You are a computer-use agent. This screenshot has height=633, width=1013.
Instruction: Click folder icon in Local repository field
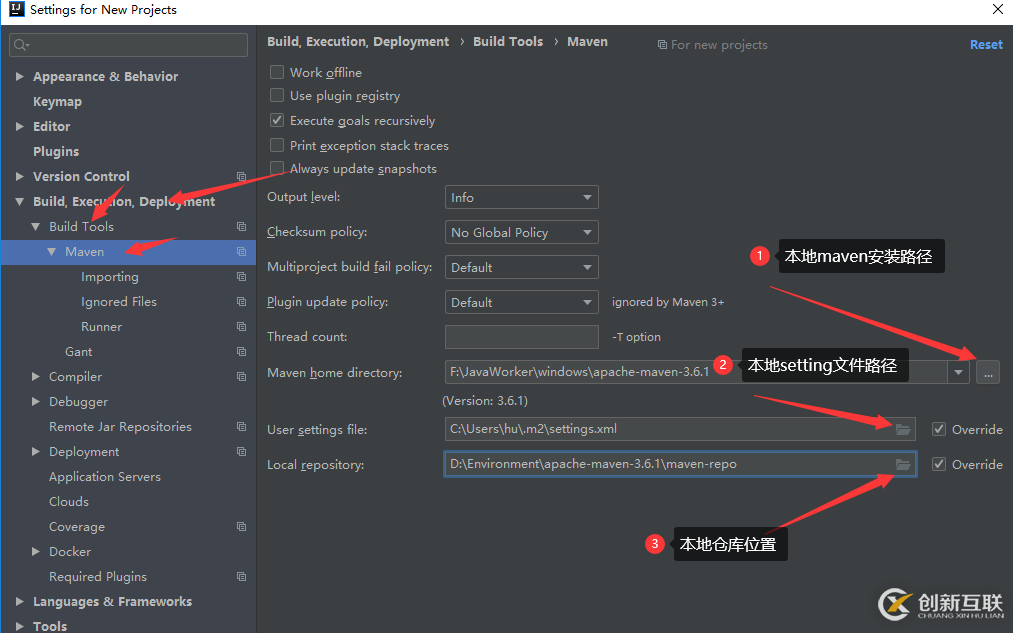tap(903, 464)
